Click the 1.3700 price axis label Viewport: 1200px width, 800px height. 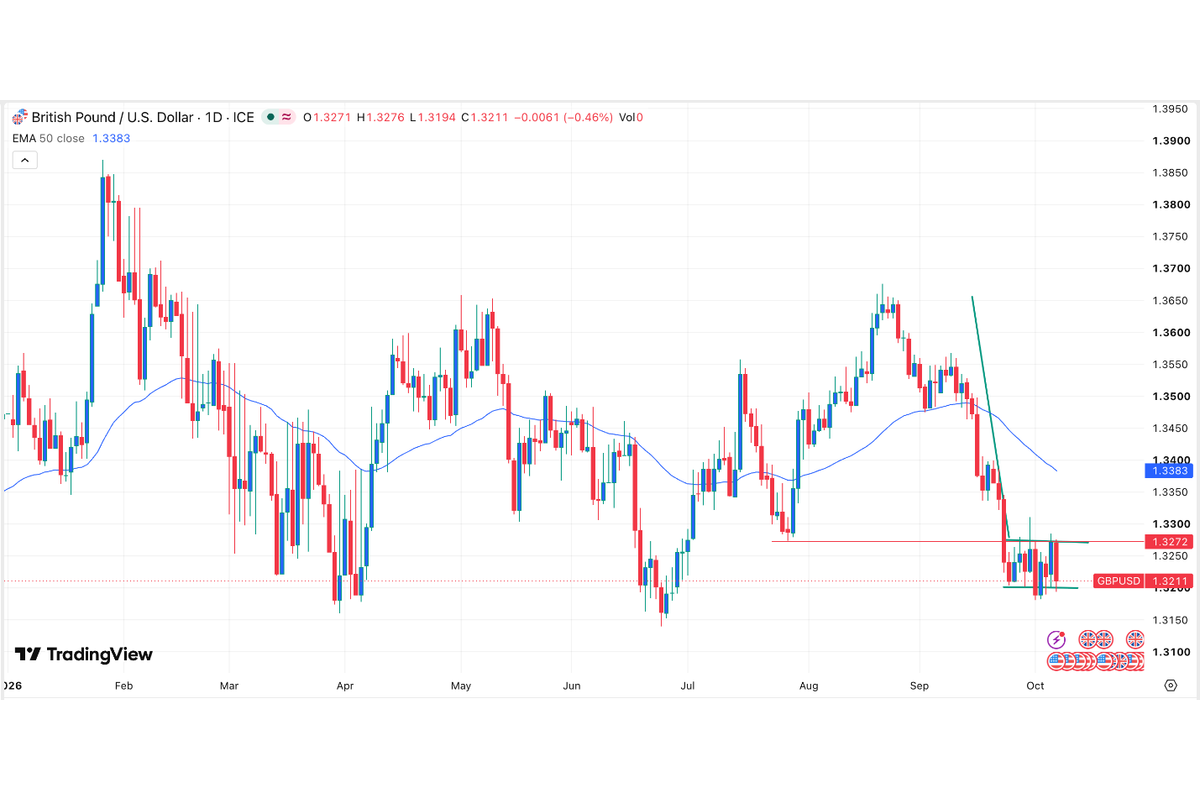1170,269
